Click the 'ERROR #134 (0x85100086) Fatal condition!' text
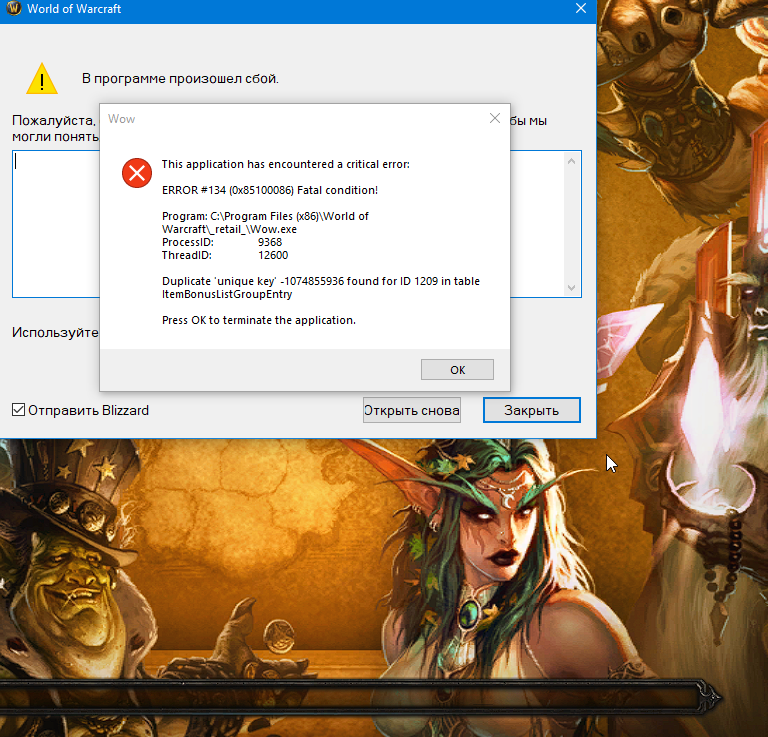Image resolution: width=768 pixels, height=737 pixels. point(270,190)
